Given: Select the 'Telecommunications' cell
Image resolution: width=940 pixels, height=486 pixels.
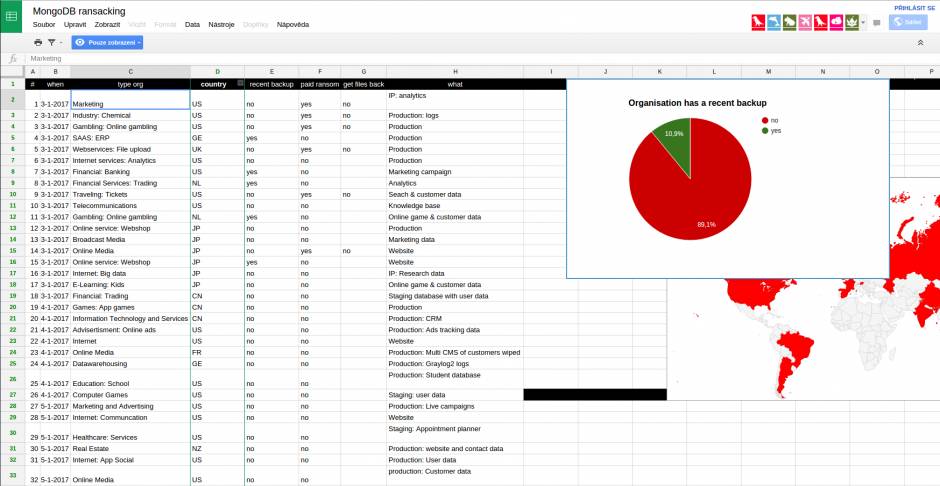Looking at the screenshot, I should click(x=131, y=206).
